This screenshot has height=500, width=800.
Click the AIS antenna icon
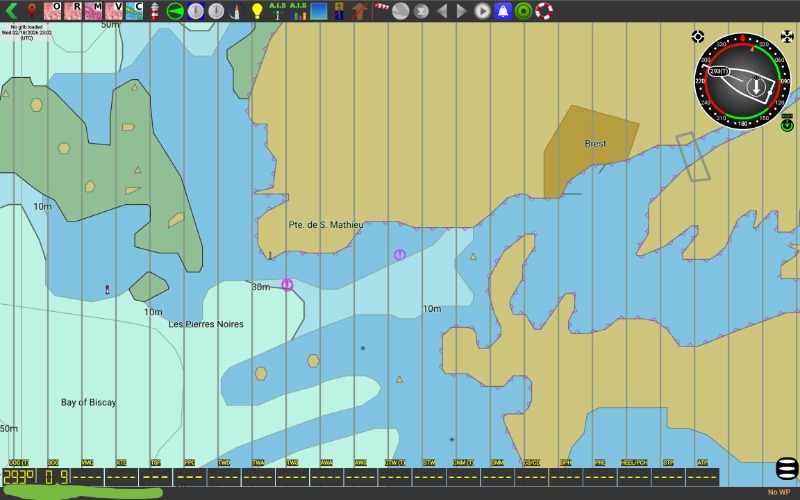point(277,11)
